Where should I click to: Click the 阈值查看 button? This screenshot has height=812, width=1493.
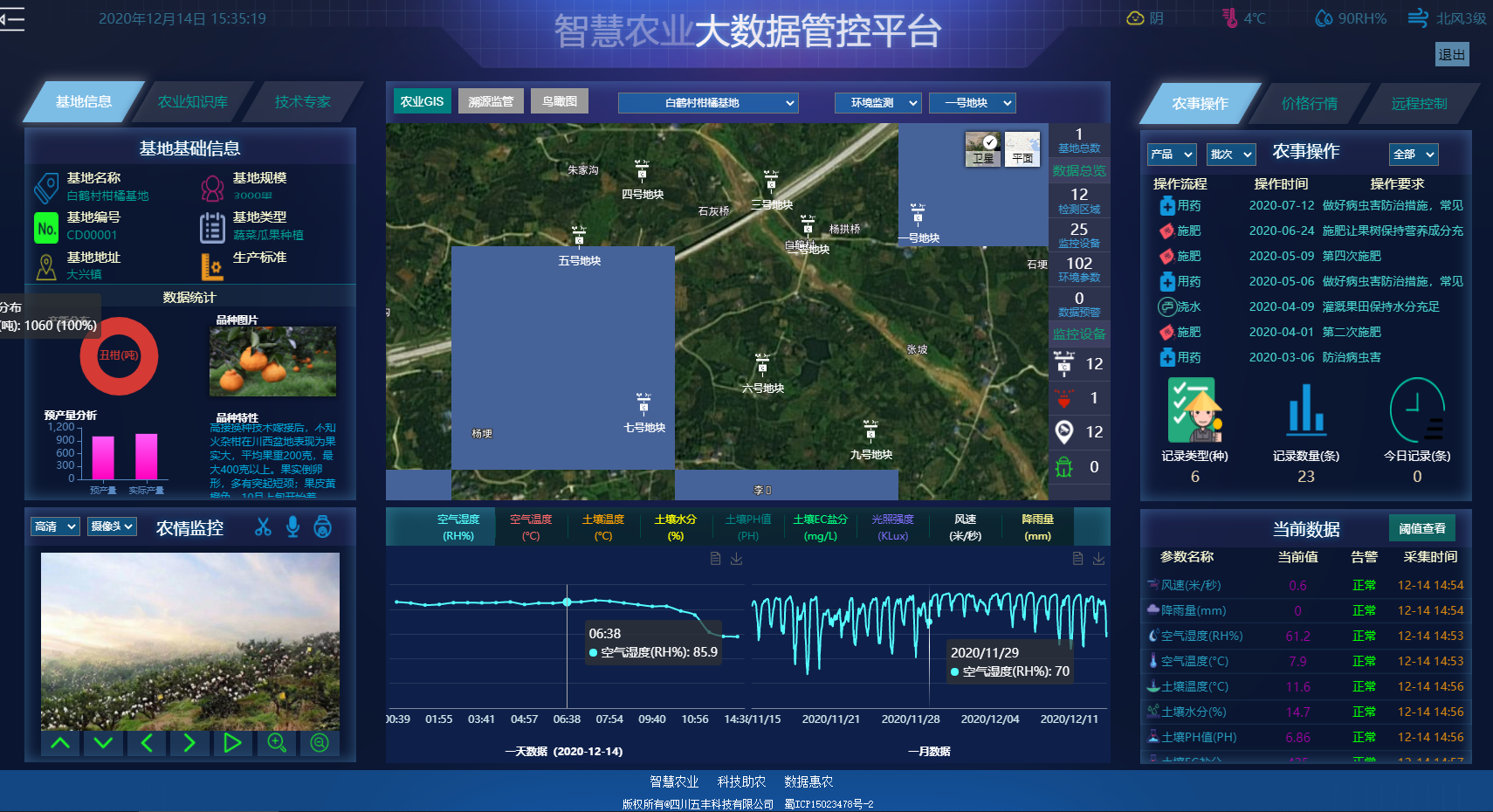tap(1421, 528)
